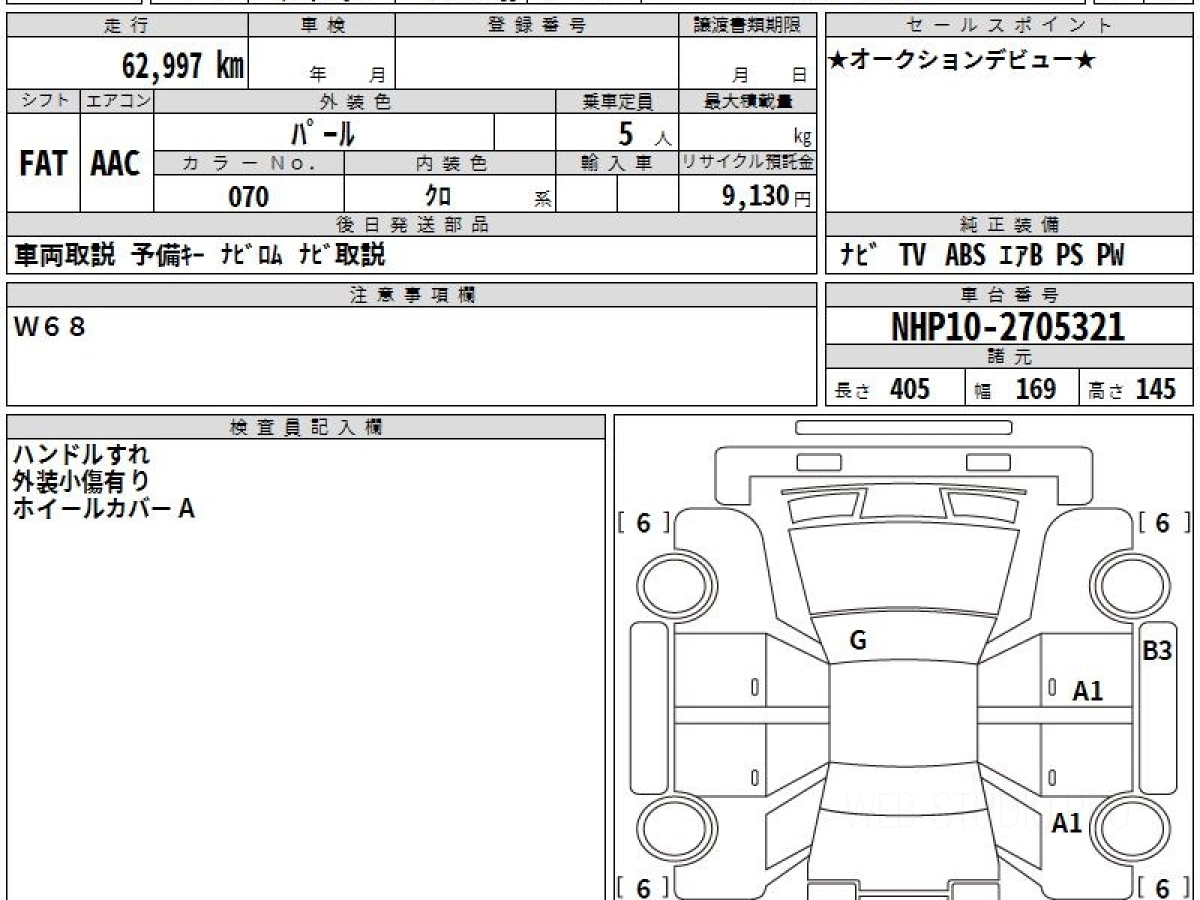
Task: Click the ABS equipment entry
Action: pyautogui.click(x=965, y=256)
